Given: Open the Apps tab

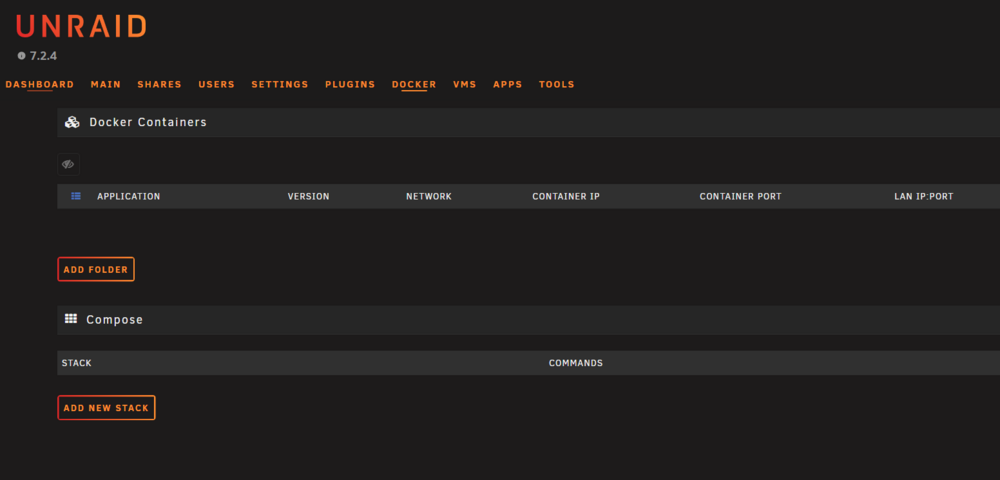Looking at the screenshot, I should pos(508,84).
